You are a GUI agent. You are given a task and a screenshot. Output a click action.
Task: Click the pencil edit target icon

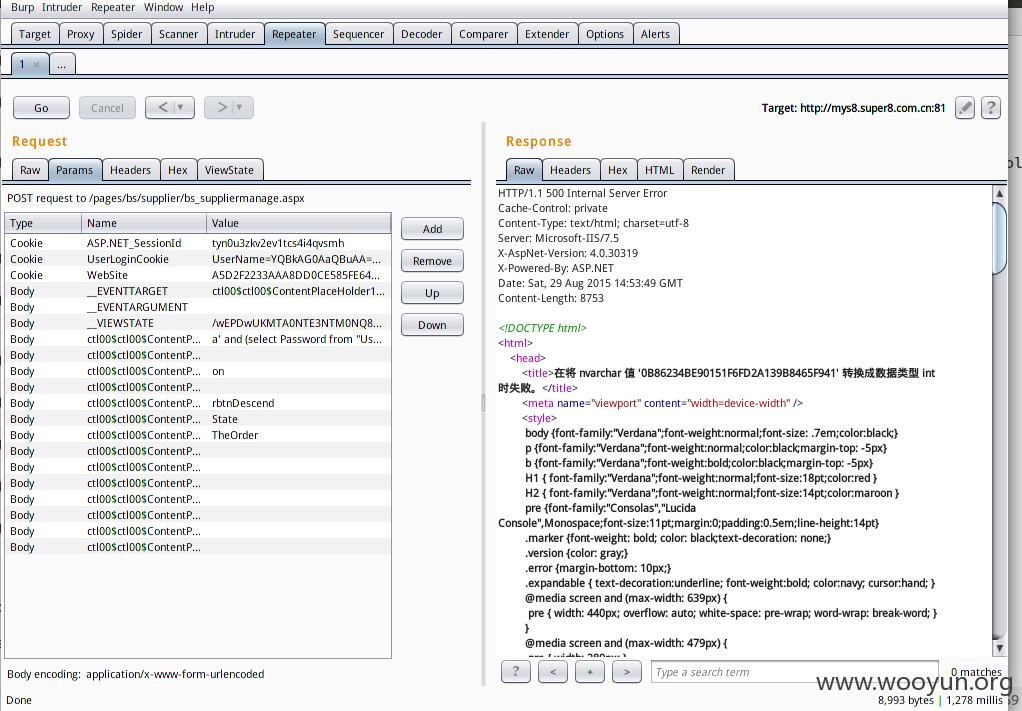[x=965, y=108]
